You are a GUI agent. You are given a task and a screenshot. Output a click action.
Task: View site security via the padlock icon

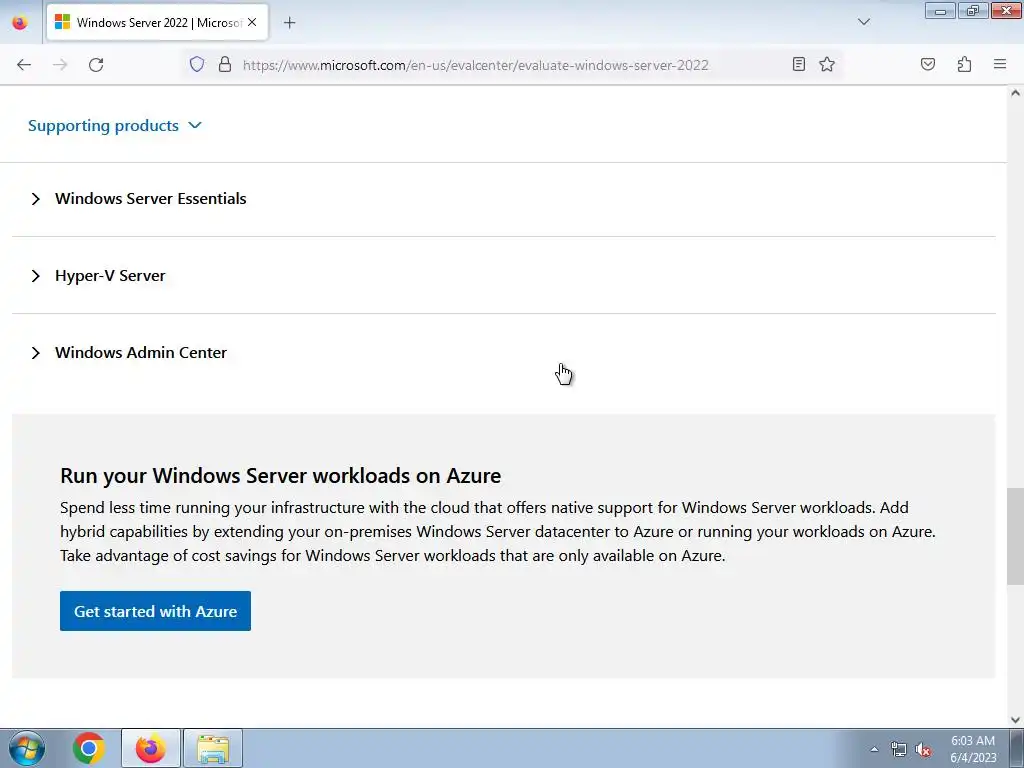pos(225,64)
